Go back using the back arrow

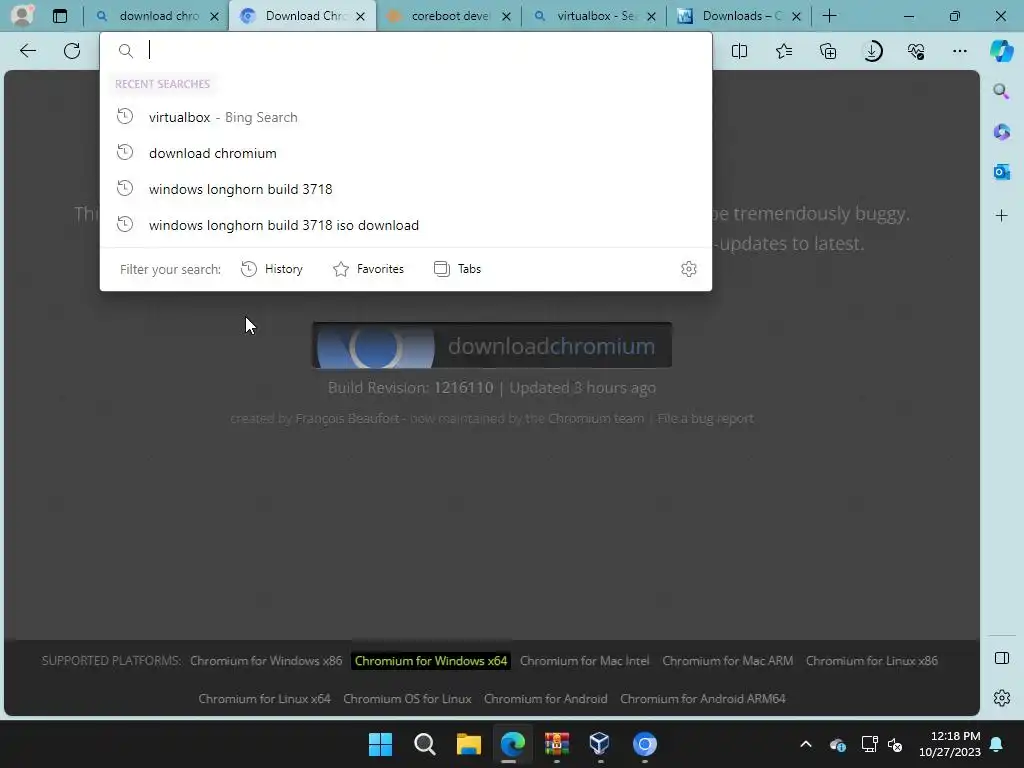click(27, 51)
